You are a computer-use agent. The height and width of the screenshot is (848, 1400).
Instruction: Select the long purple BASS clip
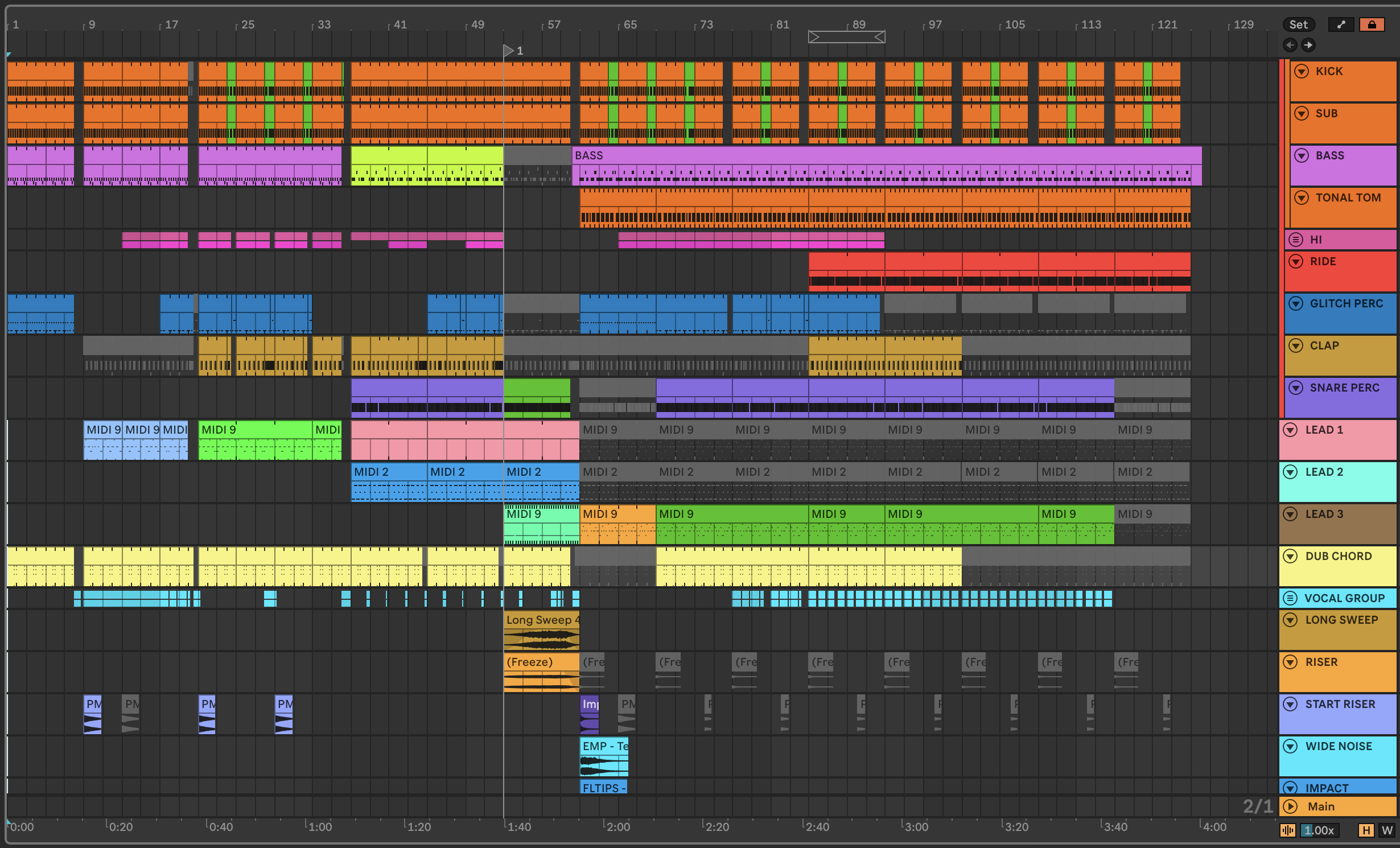(x=887, y=166)
